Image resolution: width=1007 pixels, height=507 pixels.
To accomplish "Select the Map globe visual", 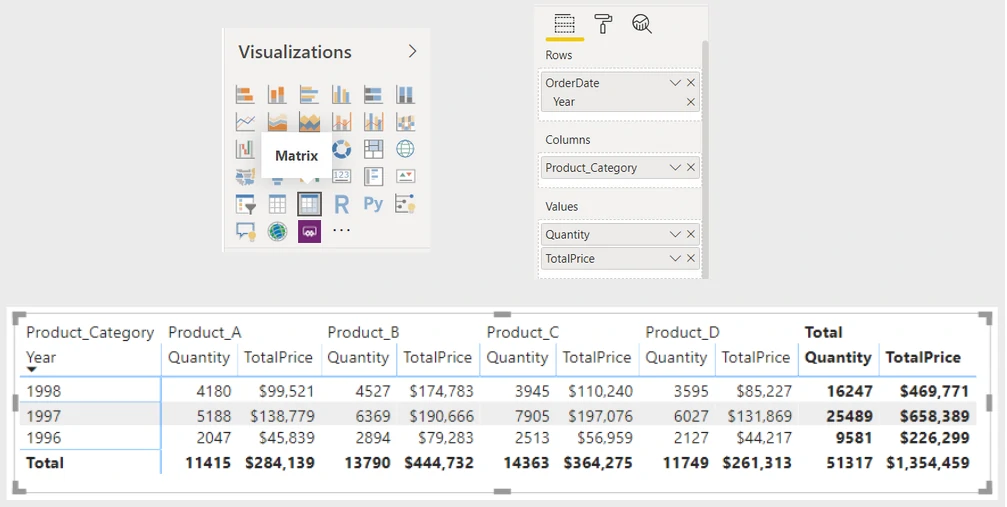I will [x=405, y=149].
